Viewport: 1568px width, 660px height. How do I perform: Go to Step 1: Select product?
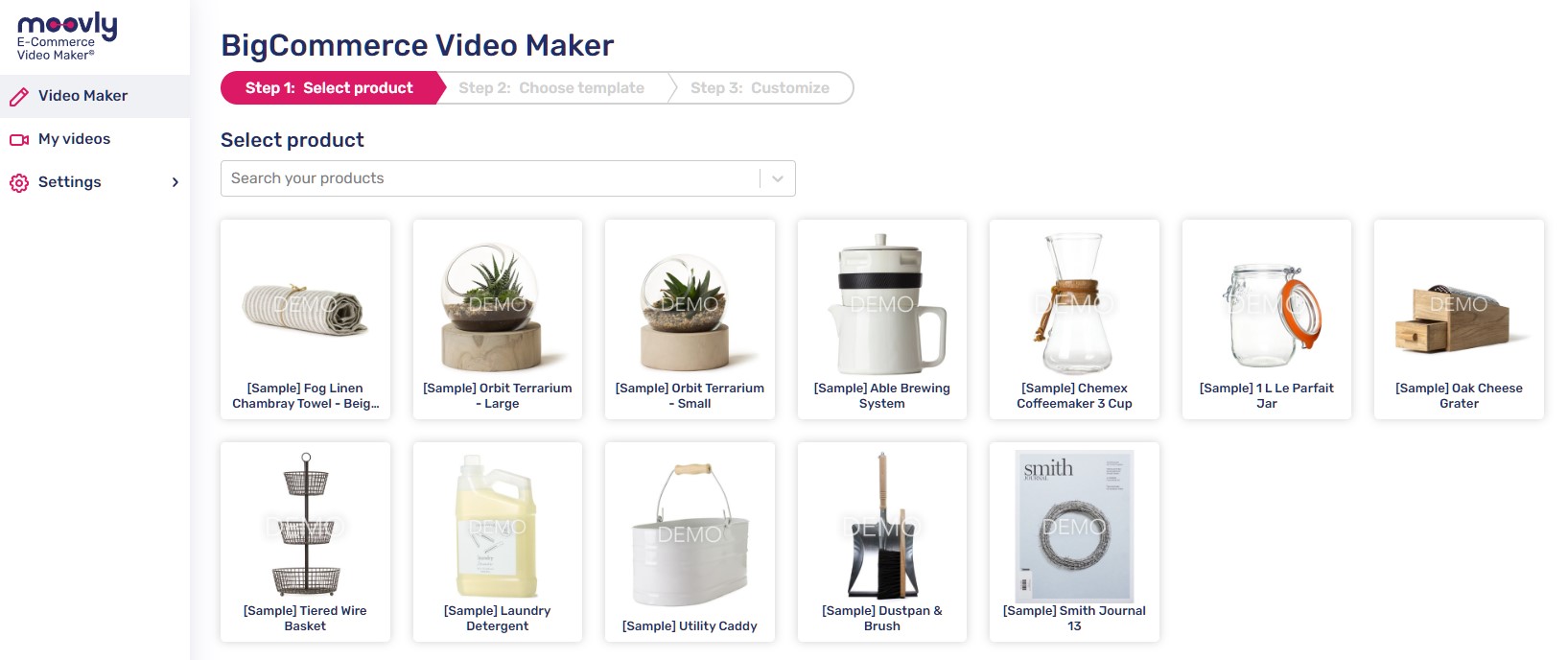pos(329,88)
